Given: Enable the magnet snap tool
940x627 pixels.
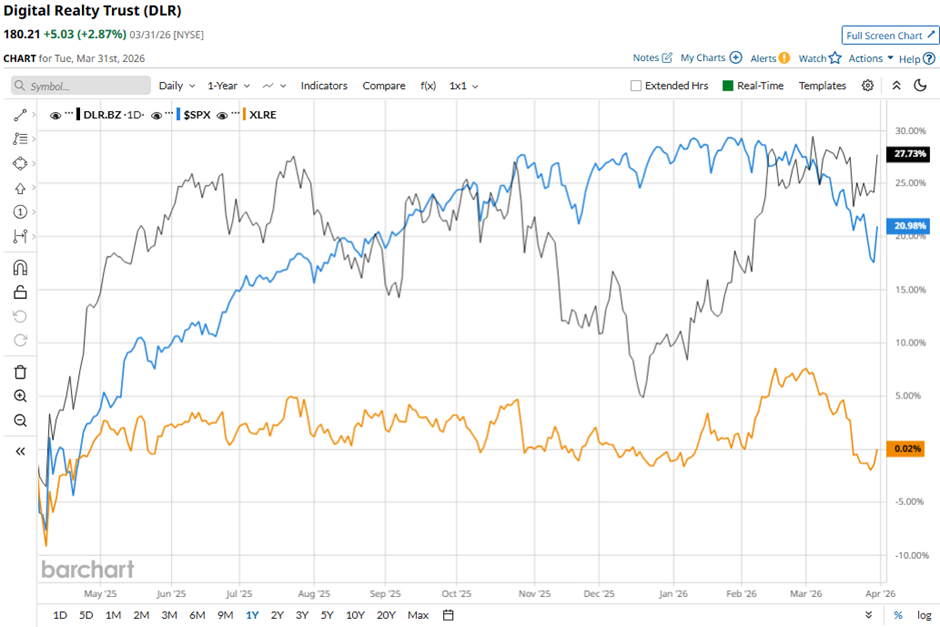Looking at the screenshot, I should tap(20, 268).
